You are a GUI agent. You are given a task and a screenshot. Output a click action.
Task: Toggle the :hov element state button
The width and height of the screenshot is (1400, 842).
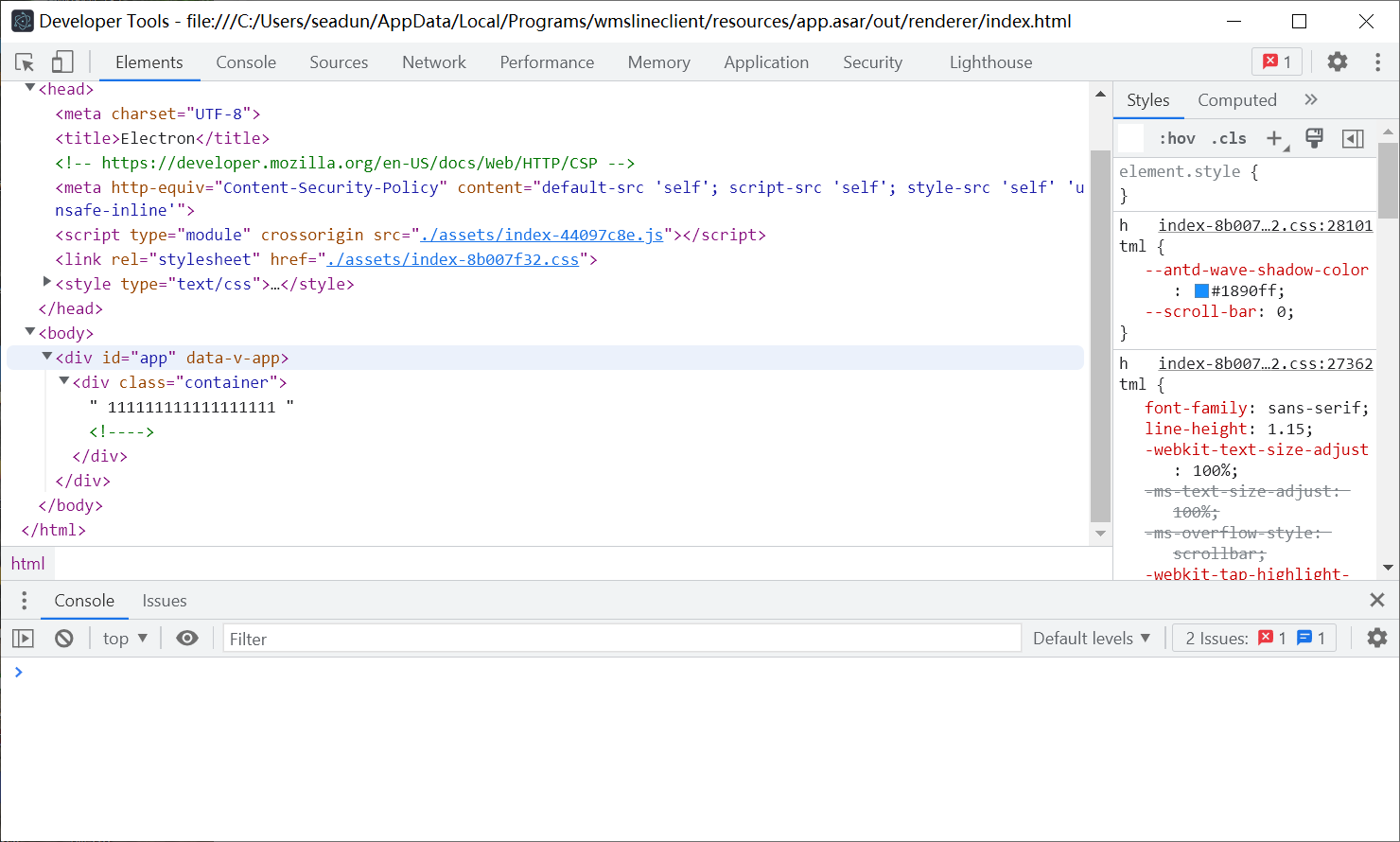(1178, 138)
